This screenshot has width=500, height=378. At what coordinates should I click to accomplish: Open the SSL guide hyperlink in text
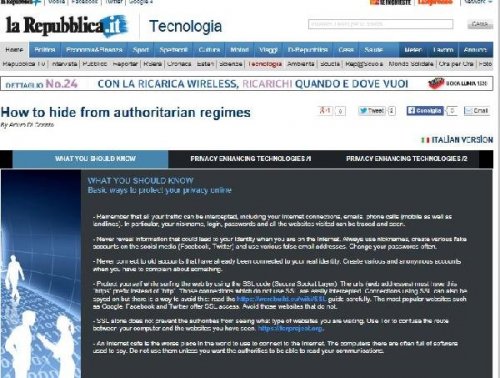[281, 299]
